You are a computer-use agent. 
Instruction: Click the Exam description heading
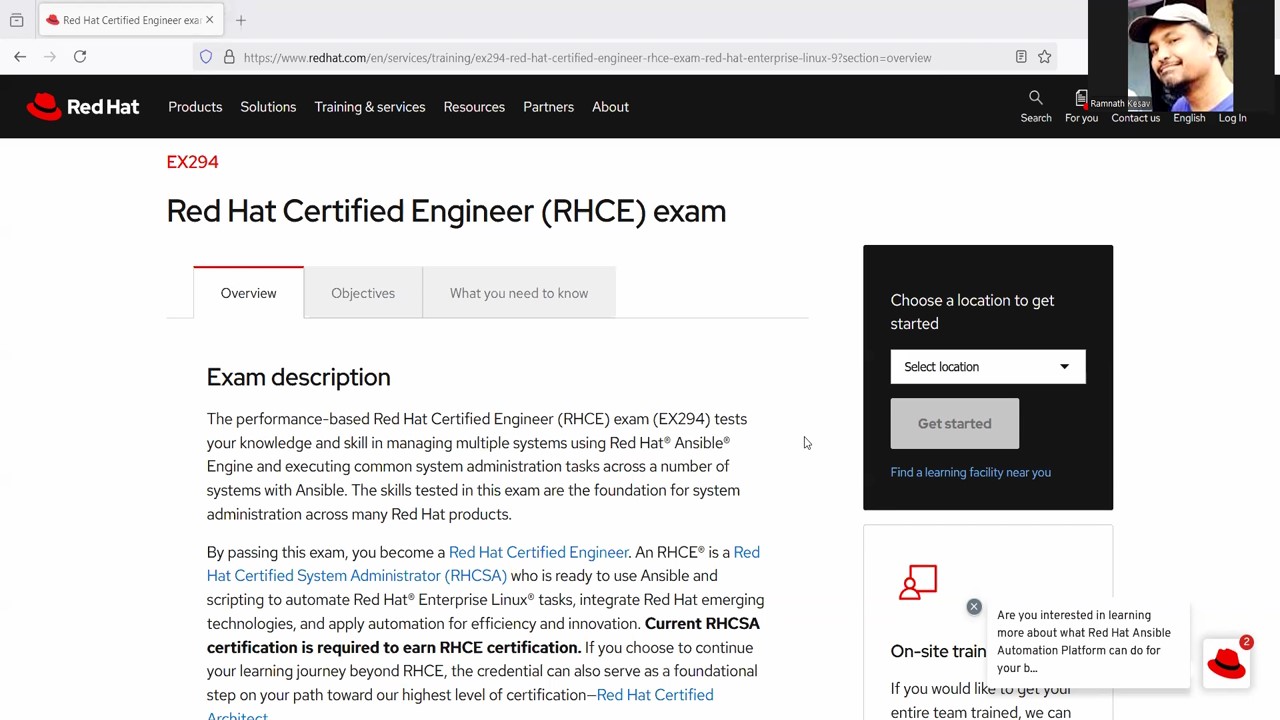(x=298, y=377)
